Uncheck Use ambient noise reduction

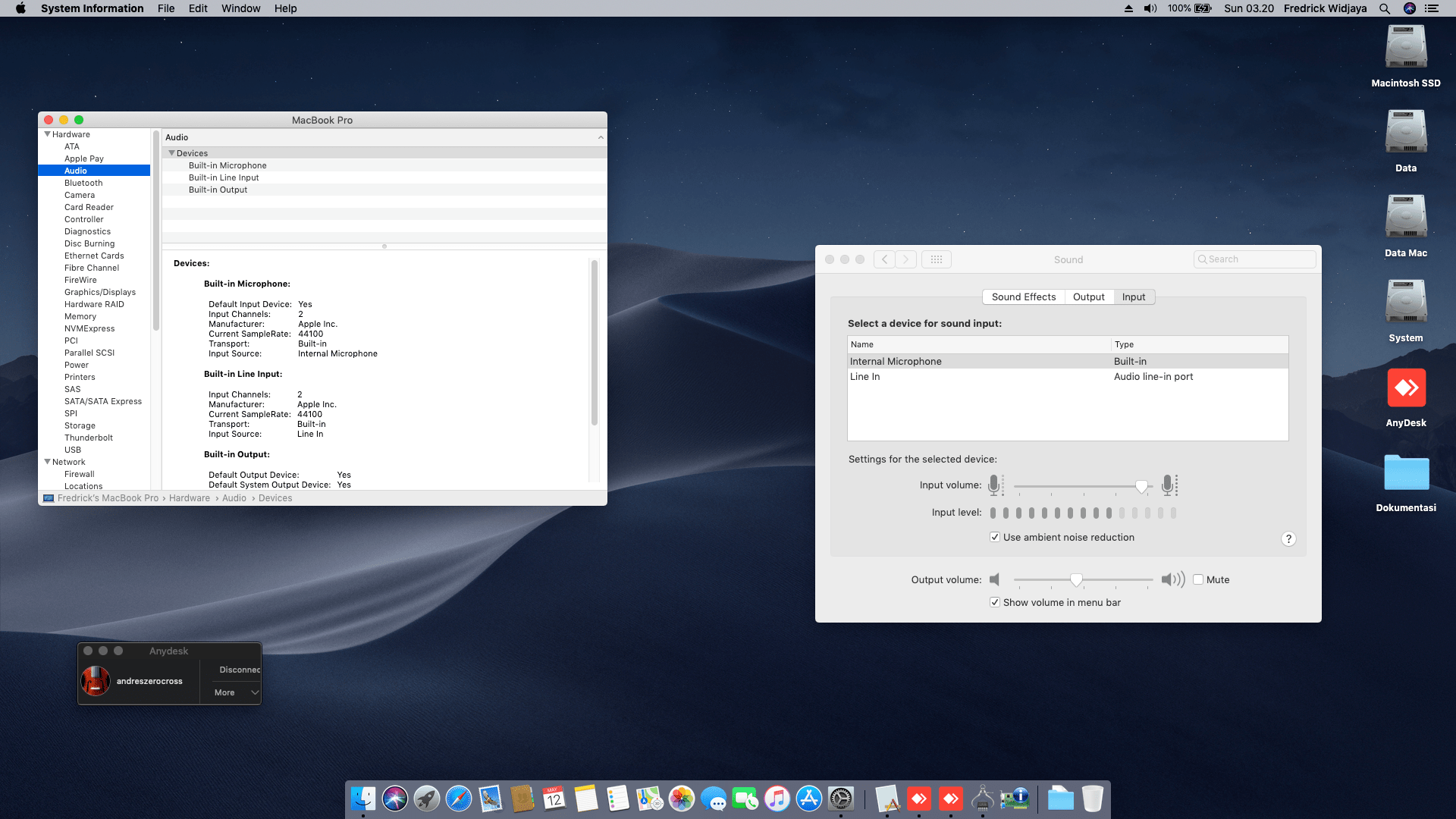pyautogui.click(x=994, y=537)
